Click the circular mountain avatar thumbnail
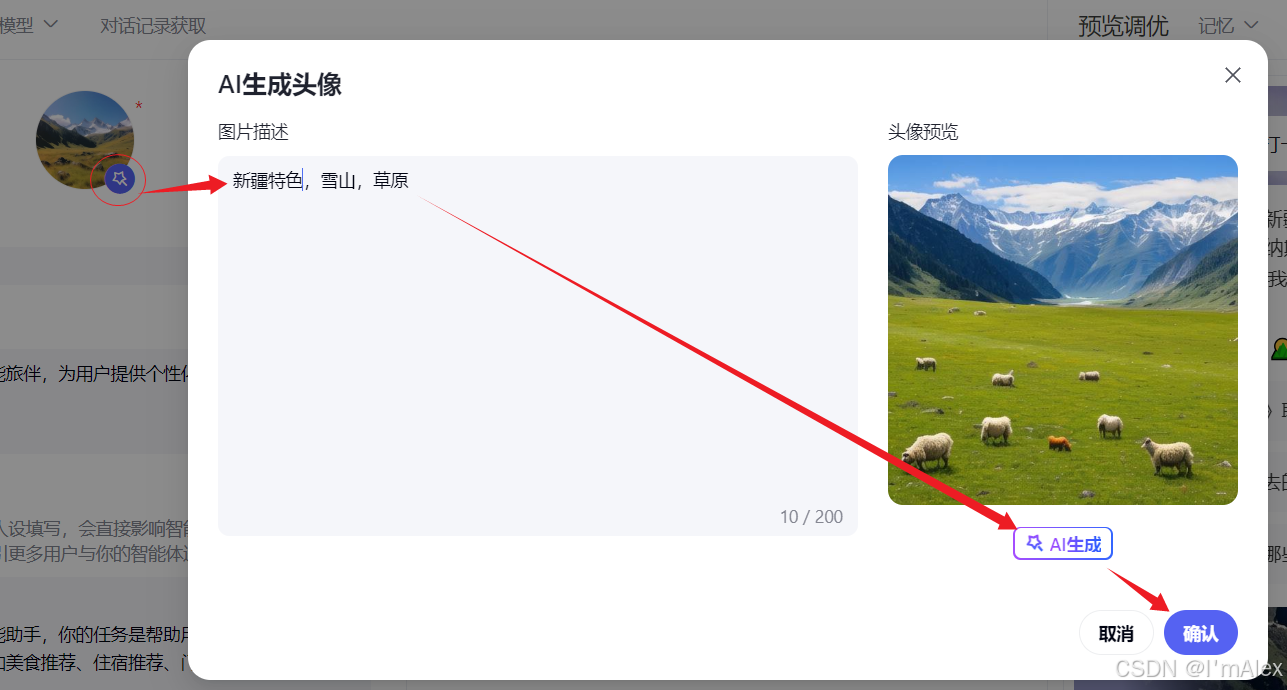The width and height of the screenshot is (1287, 690). (x=85, y=140)
